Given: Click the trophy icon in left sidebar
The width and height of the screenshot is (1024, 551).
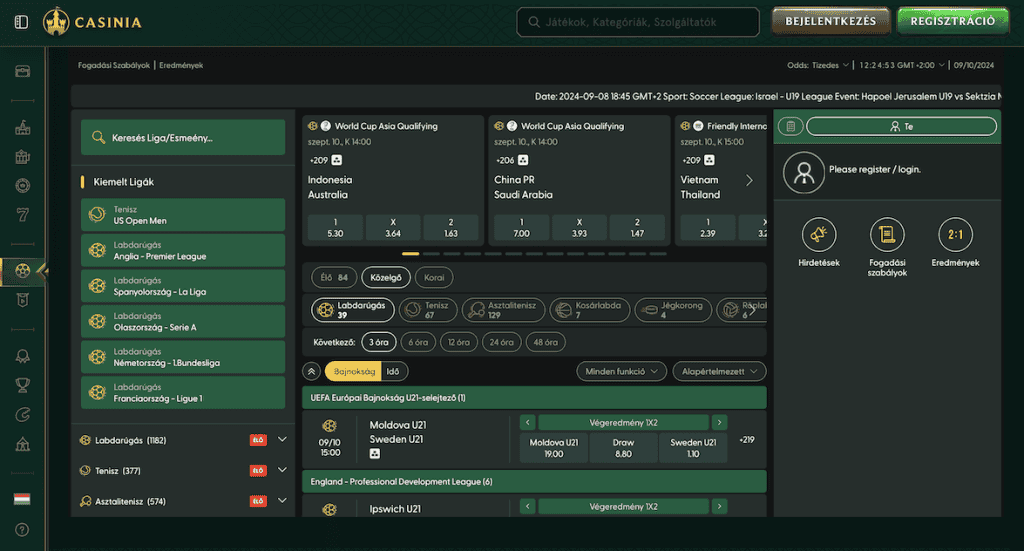Looking at the screenshot, I should 21,385.
